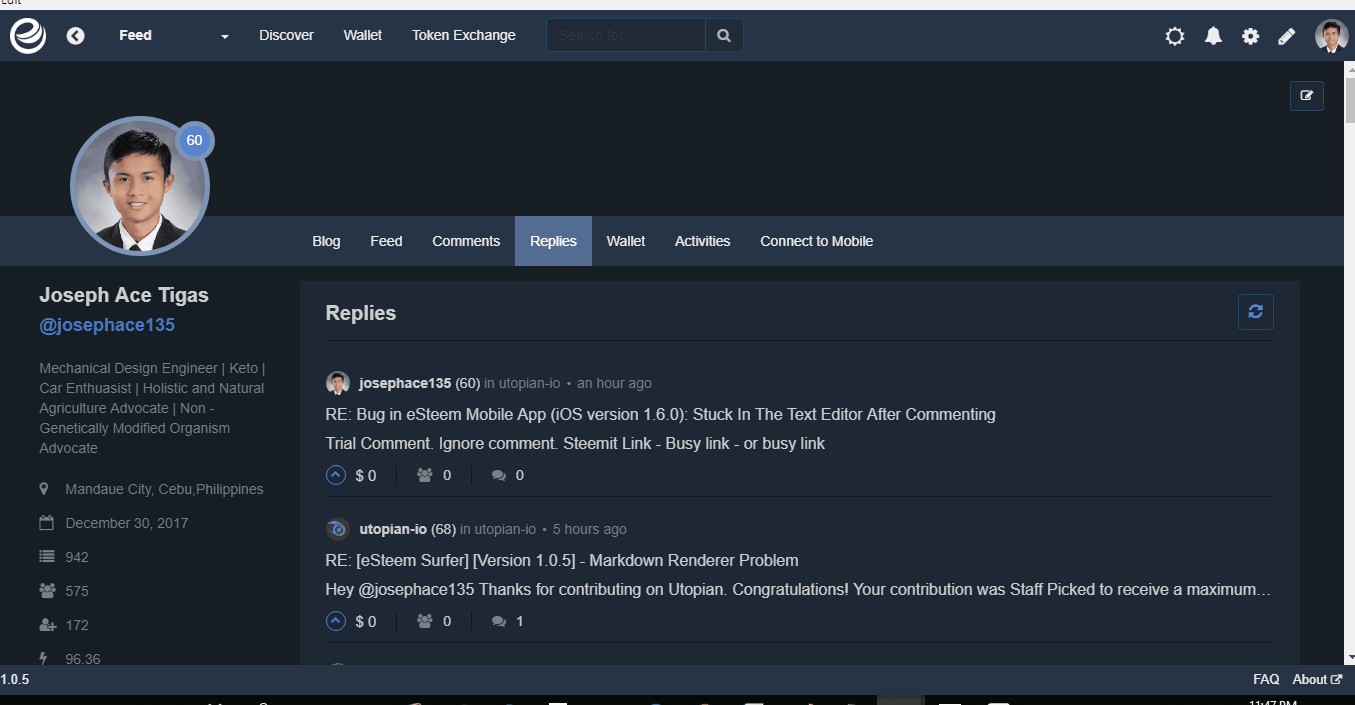Click join date December 30, 2017
The width and height of the screenshot is (1355, 705).
126,523
